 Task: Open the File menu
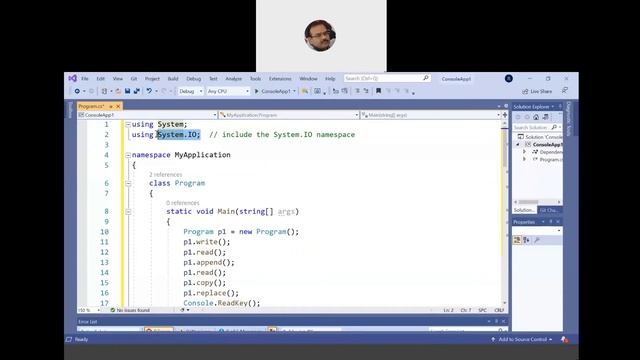tap(84, 78)
